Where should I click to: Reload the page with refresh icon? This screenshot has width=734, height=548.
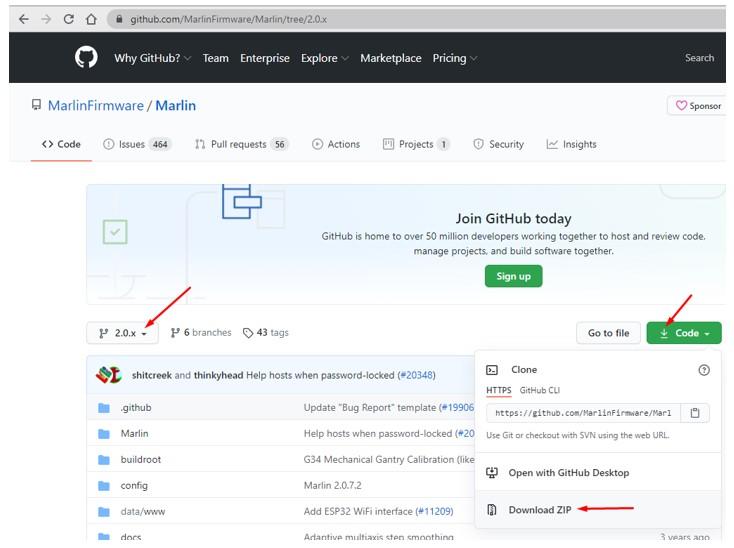click(69, 19)
